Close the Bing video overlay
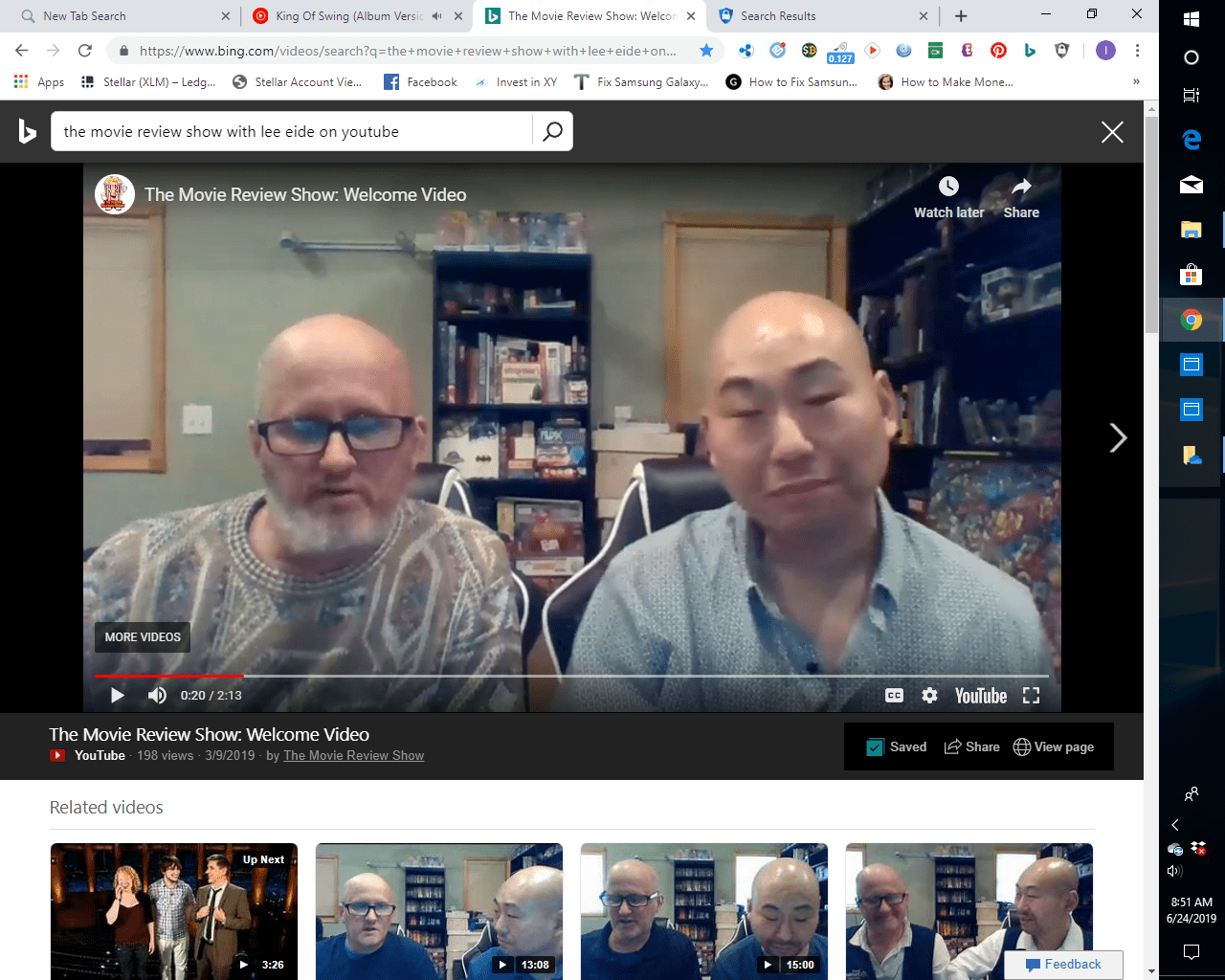The width and height of the screenshot is (1225, 980). point(1111,132)
